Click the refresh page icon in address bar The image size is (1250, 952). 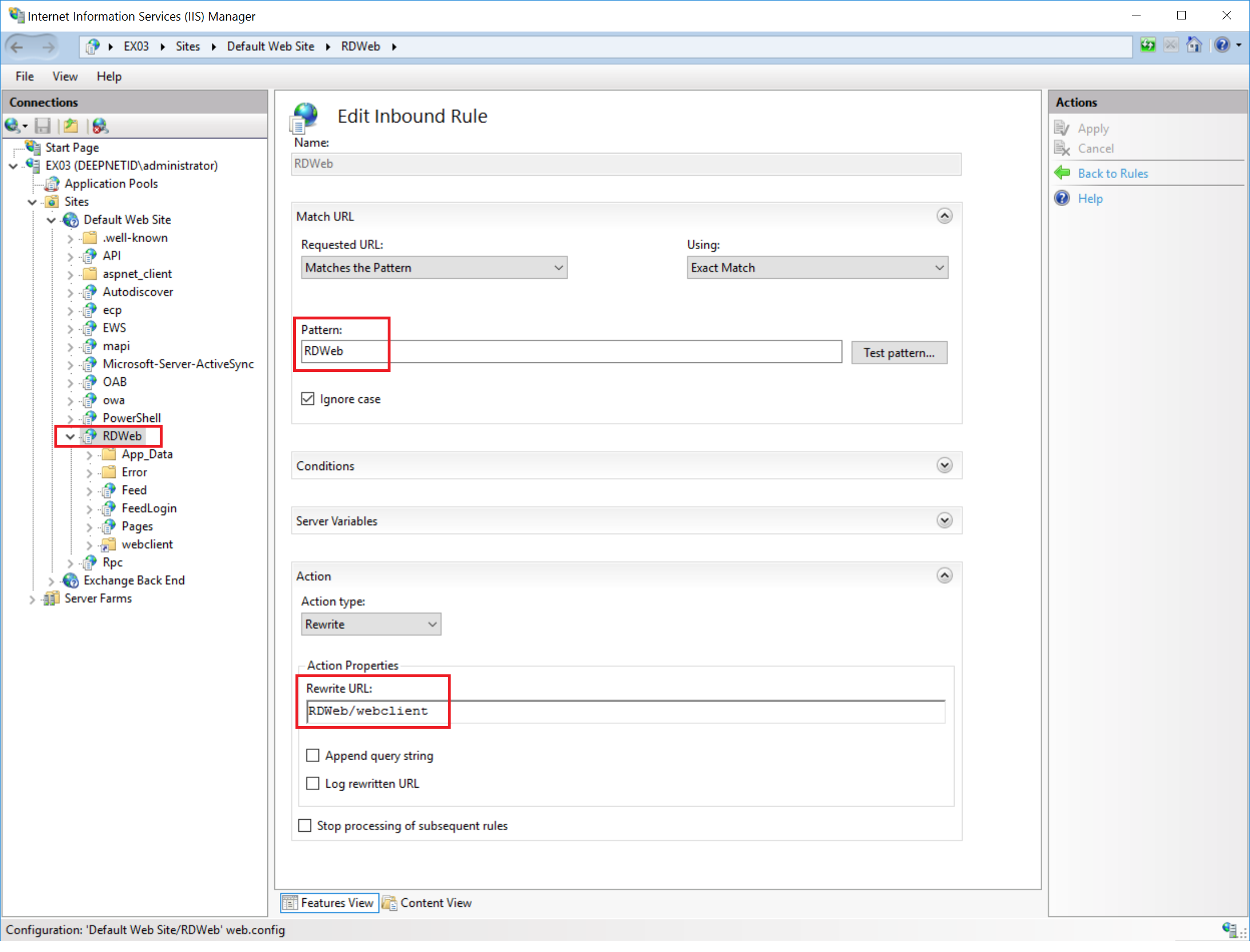tap(1147, 46)
